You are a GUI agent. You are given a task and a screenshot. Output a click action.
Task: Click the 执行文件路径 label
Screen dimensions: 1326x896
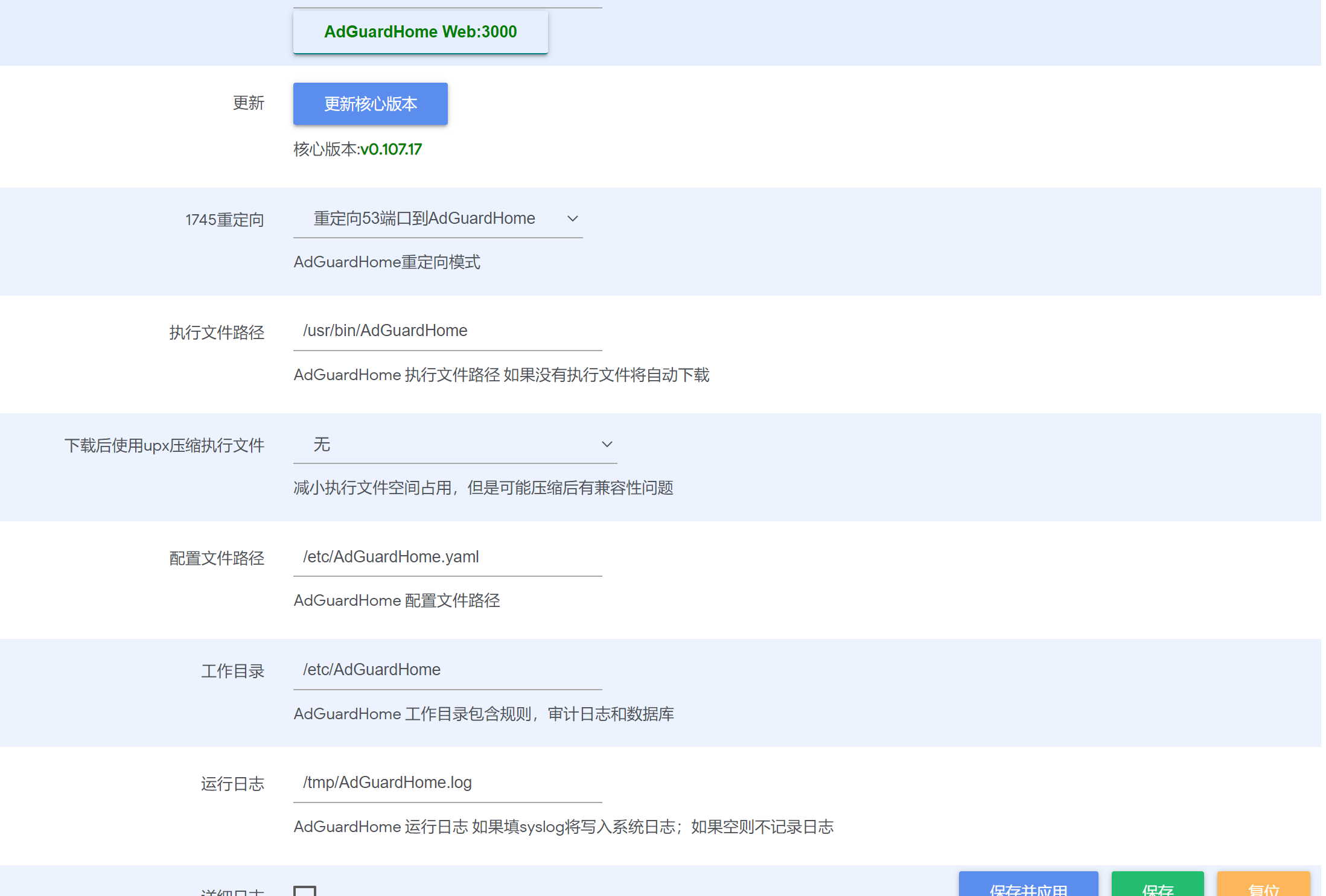(x=217, y=332)
